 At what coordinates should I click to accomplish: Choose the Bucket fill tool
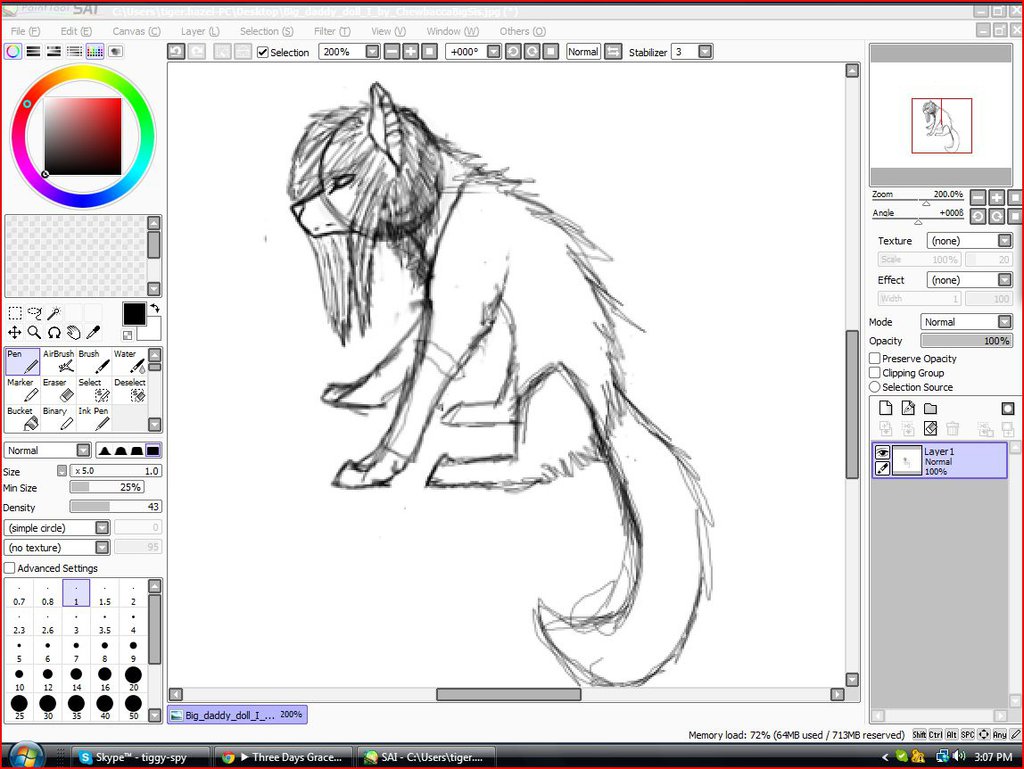pos(22,418)
